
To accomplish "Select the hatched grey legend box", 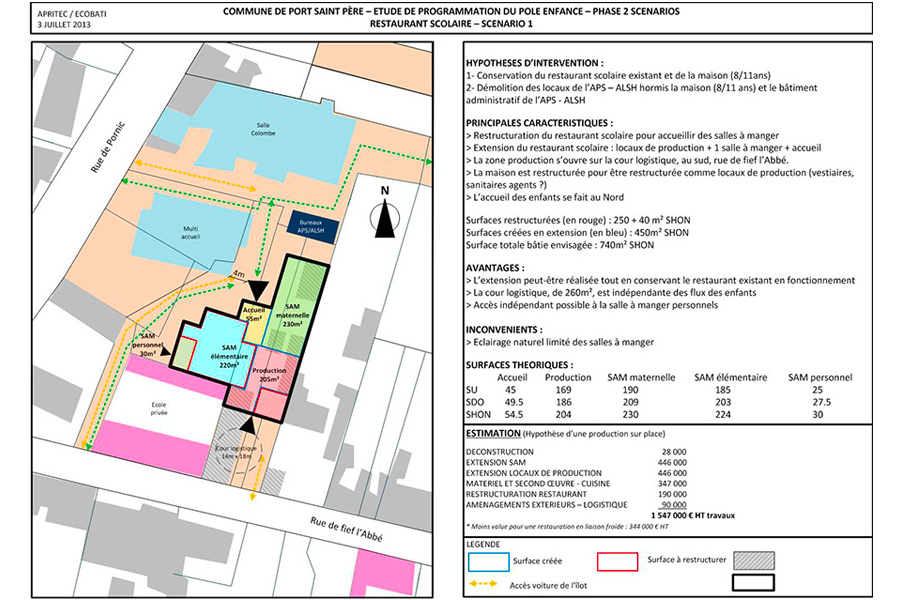I will coord(754,560).
